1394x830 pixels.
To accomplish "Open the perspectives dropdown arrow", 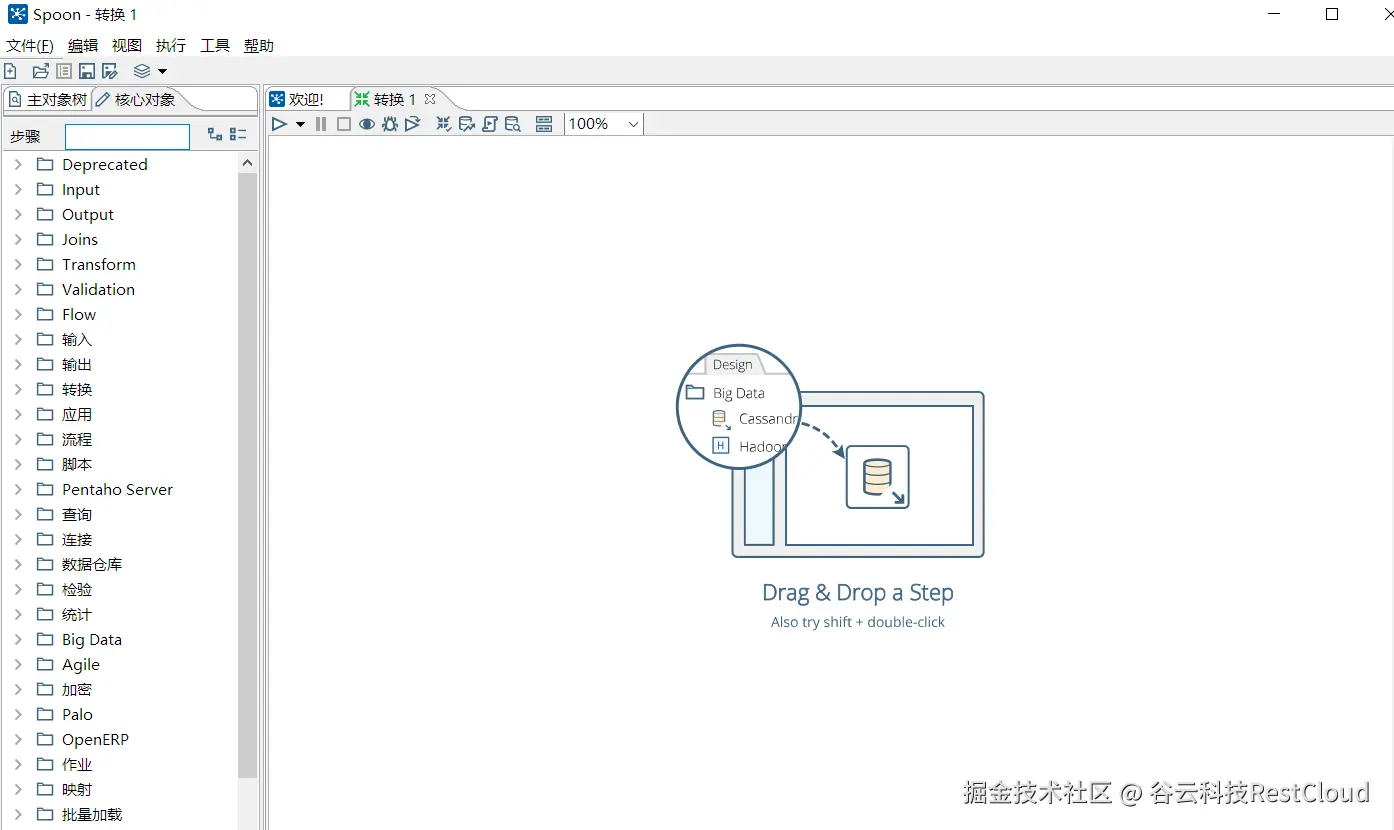I will point(162,71).
